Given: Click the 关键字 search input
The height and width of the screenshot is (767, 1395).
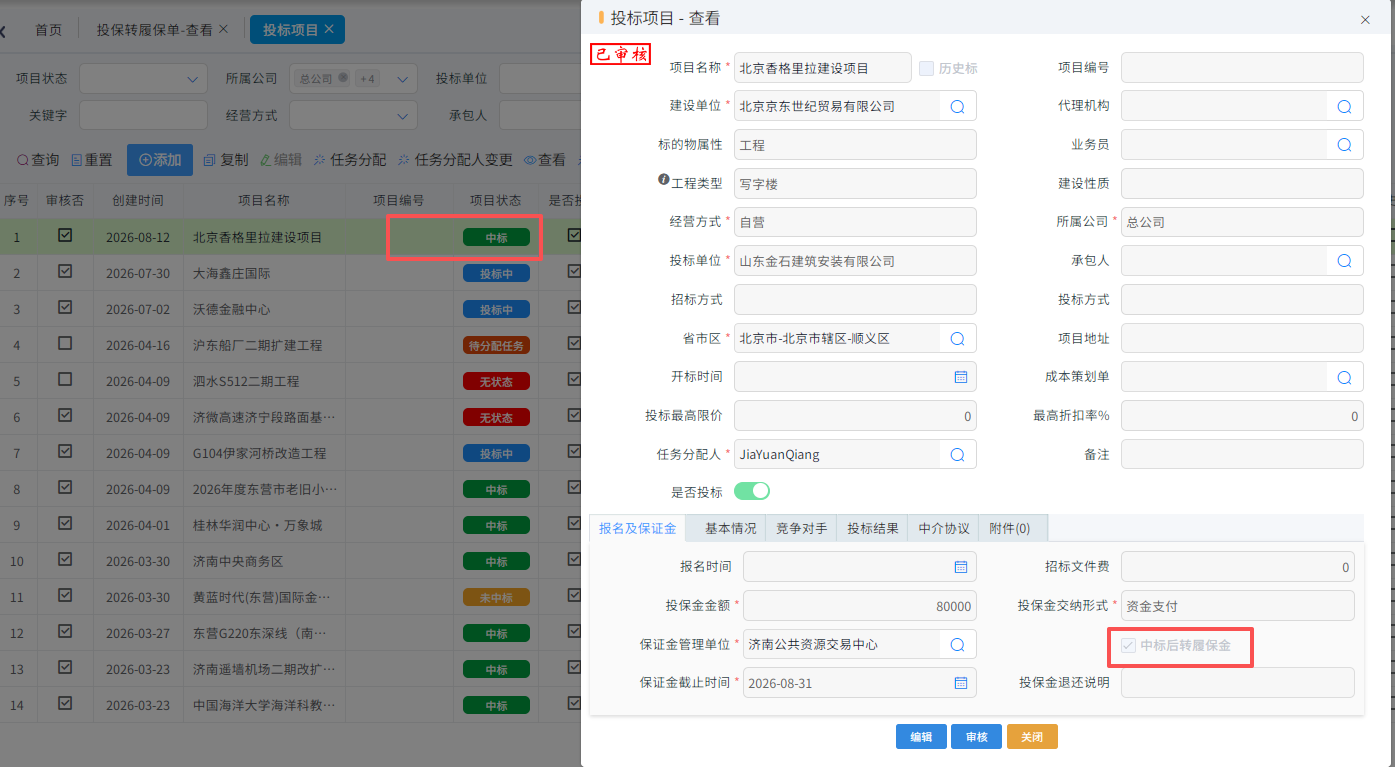Looking at the screenshot, I should 143,115.
